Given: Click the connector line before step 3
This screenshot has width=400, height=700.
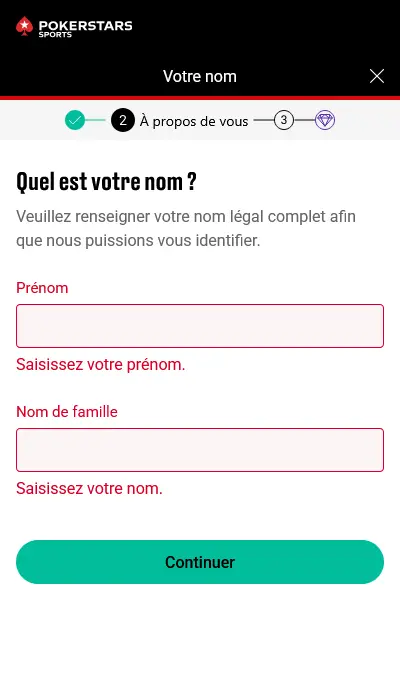Looking at the screenshot, I should pyautogui.click(x=264, y=120).
